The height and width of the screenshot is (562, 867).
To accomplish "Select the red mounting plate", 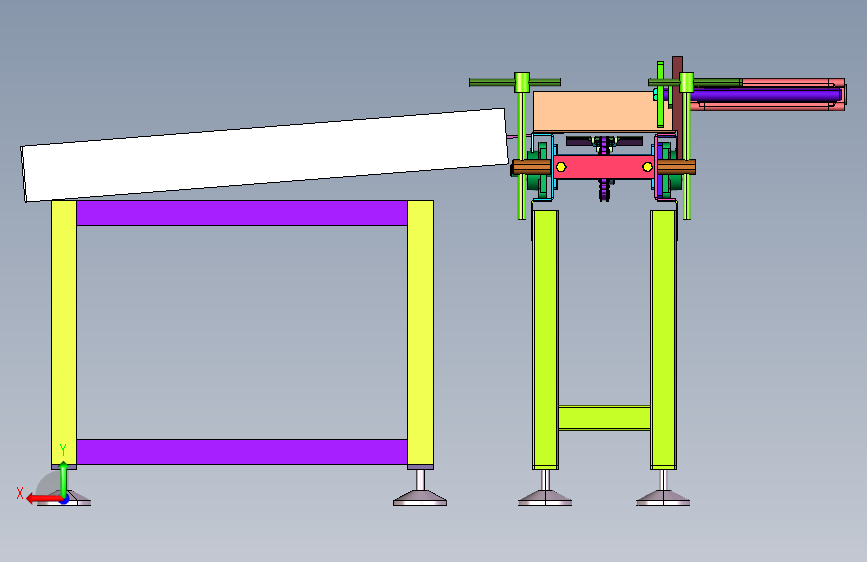I will pos(604,167).
